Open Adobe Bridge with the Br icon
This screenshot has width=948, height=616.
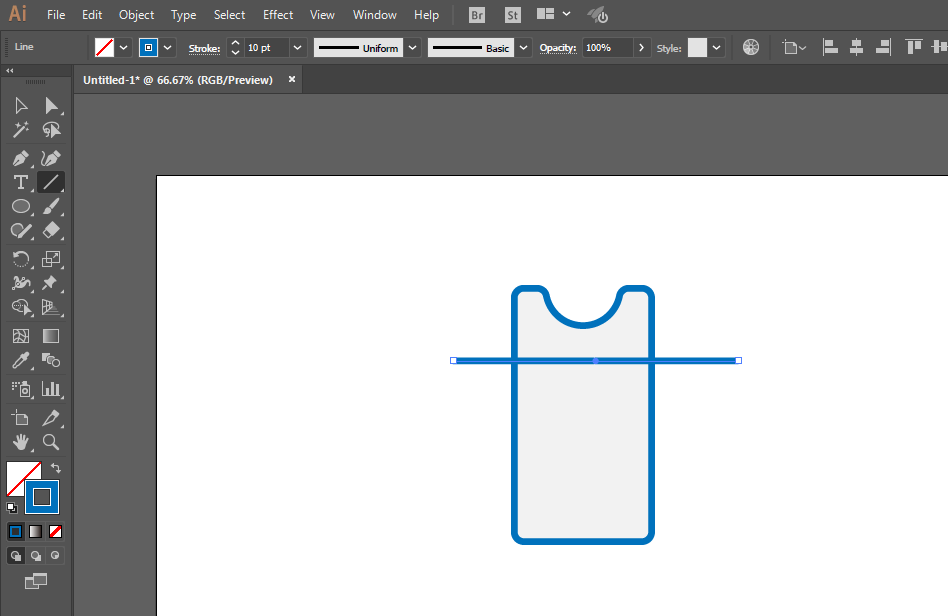click(478, 15)
